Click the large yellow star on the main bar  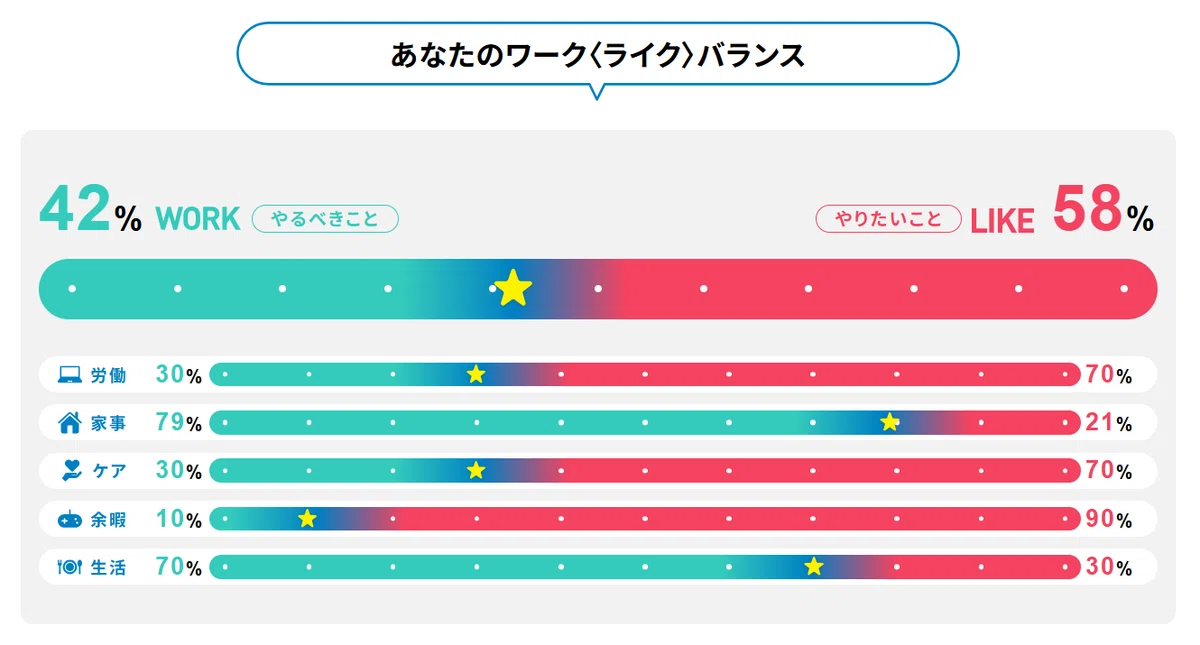(513, 288)
